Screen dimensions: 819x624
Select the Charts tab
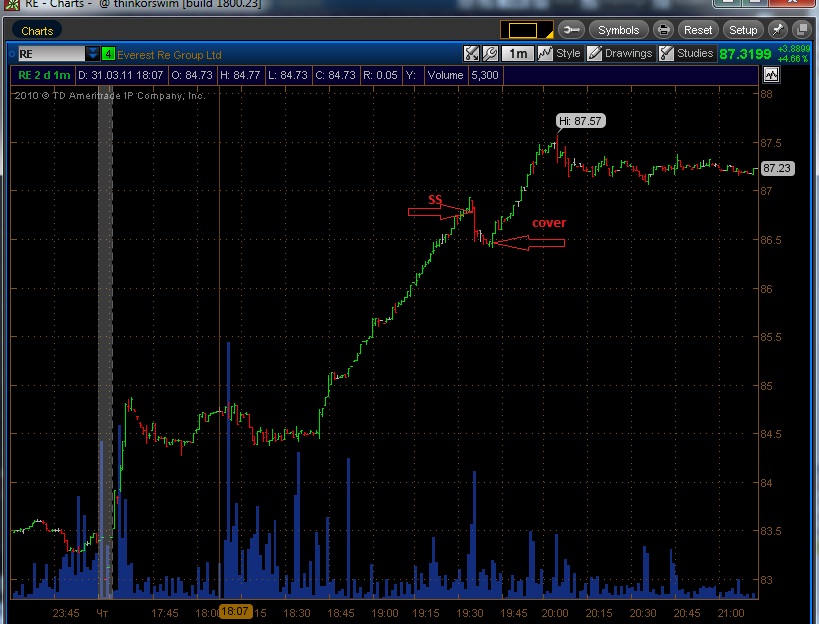(37, 31)
